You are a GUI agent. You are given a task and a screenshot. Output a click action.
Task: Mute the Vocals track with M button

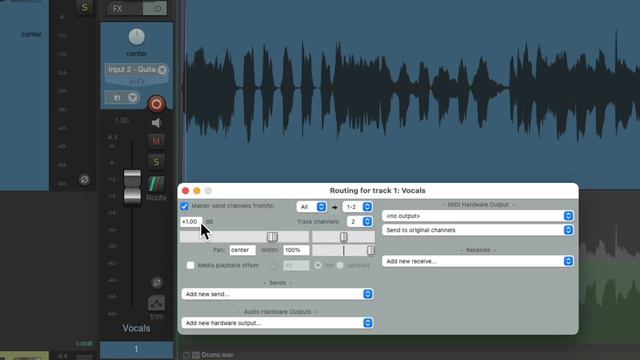point(156,141)
